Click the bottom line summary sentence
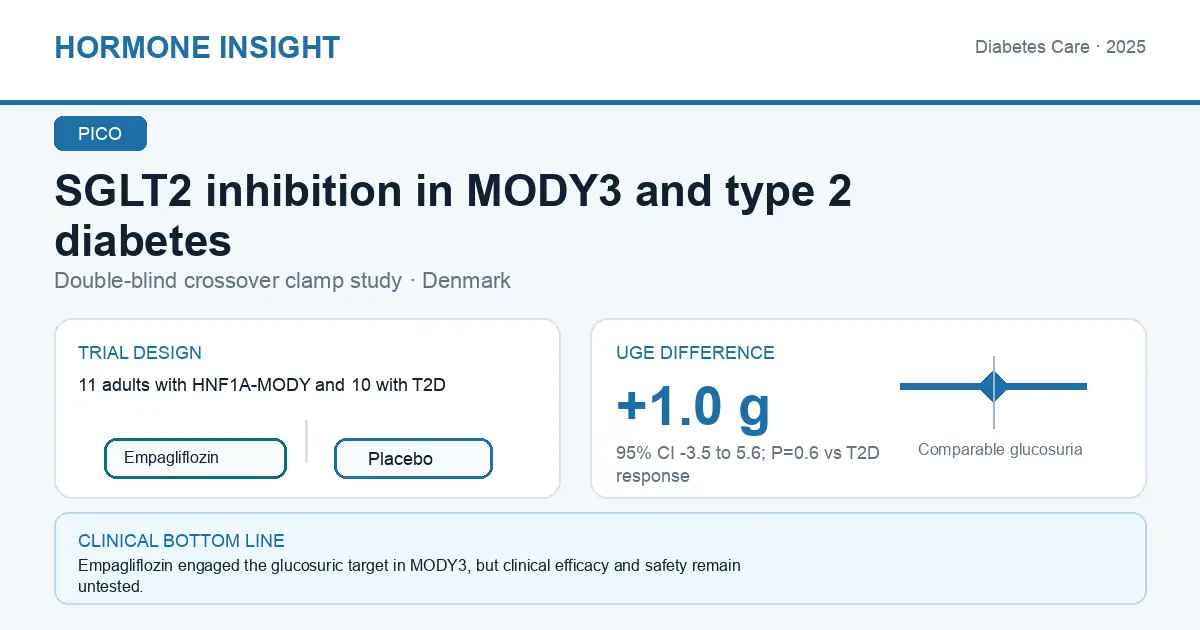Image resolution: width=1200 pixels, height=630 pixels. (x=409, y=576)
